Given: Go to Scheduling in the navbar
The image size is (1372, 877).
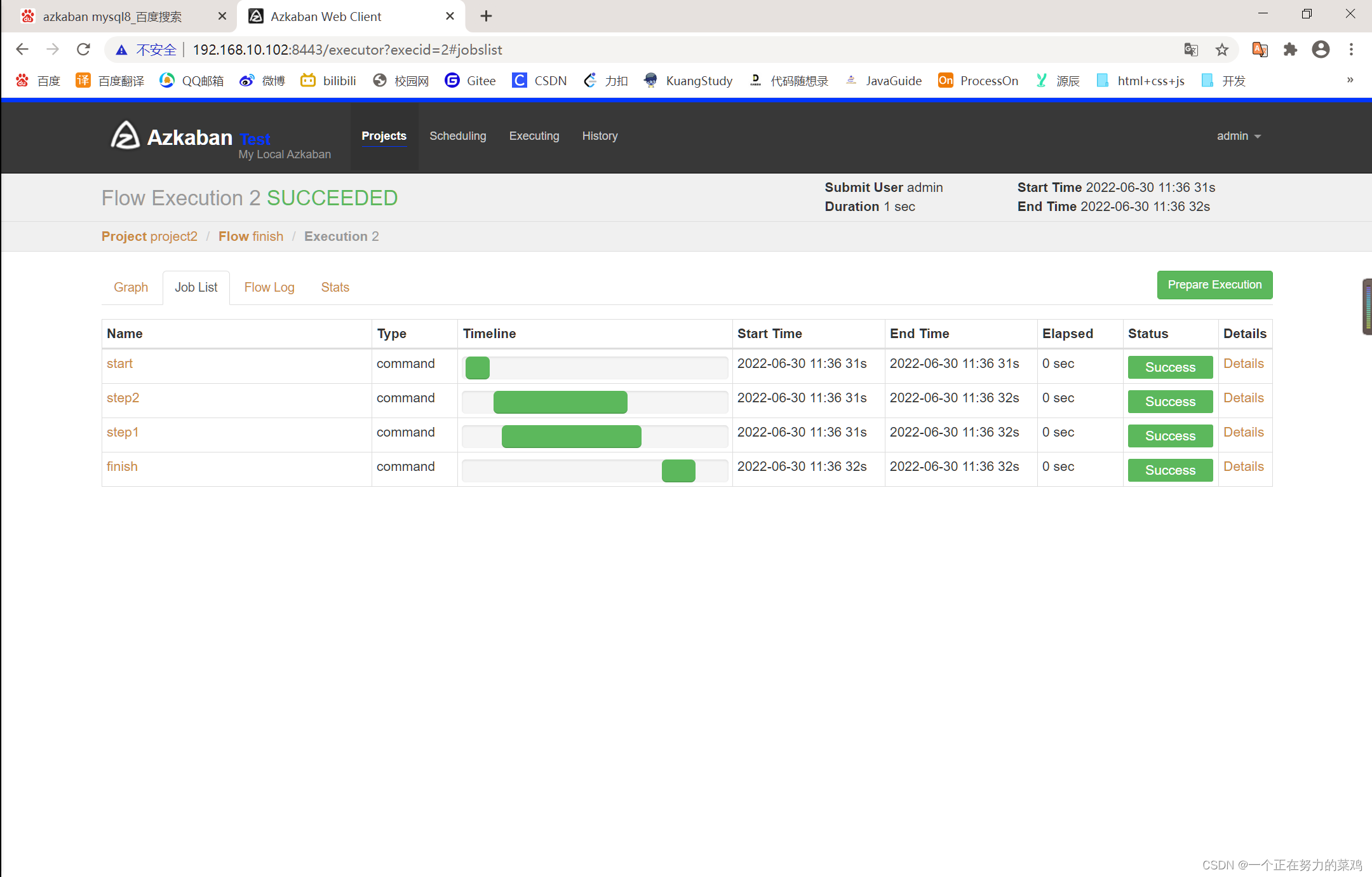Looking at the screenshot, I should [457, 136].
